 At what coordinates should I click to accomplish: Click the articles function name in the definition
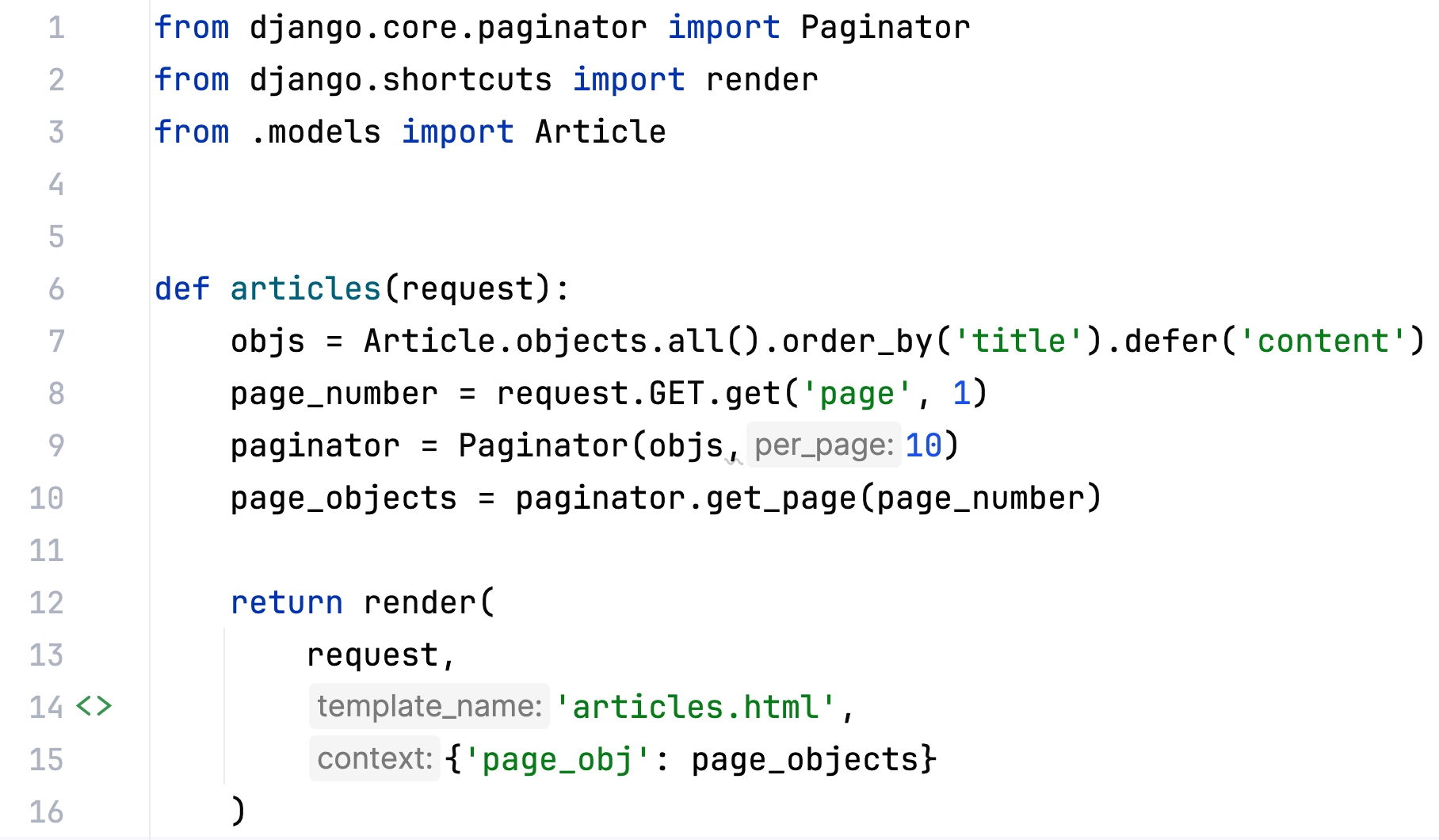pos(306,289)
